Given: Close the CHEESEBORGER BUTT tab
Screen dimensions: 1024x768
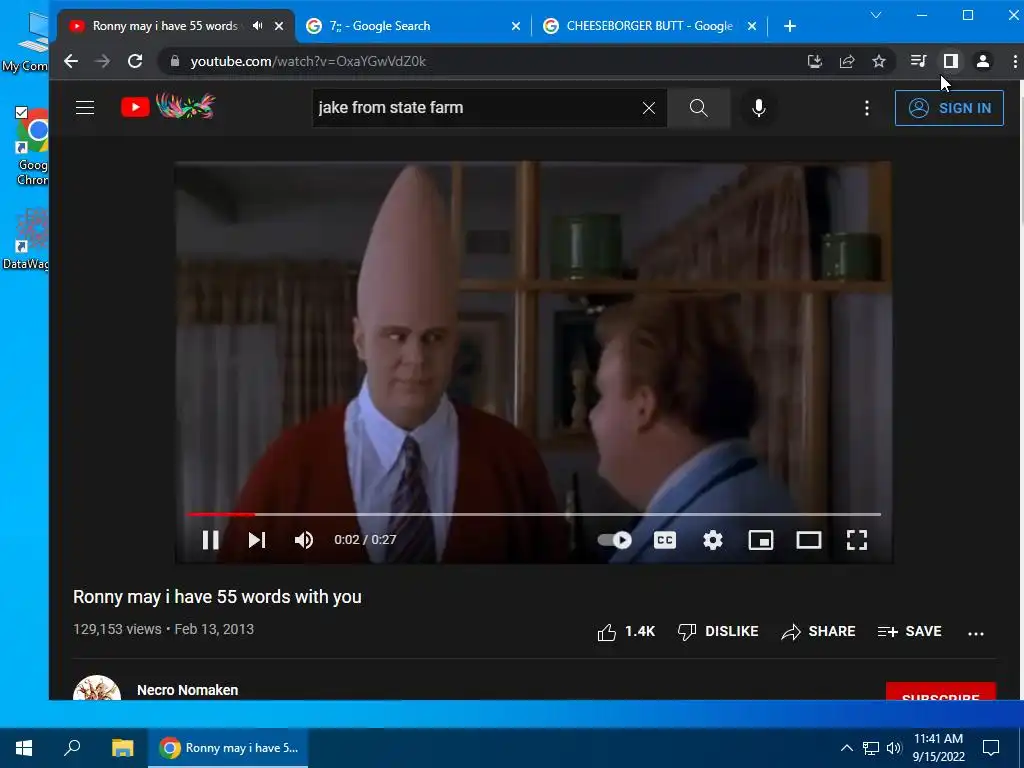Looking at the screenshot, I should pyautogui.click(x=752, y=26).
